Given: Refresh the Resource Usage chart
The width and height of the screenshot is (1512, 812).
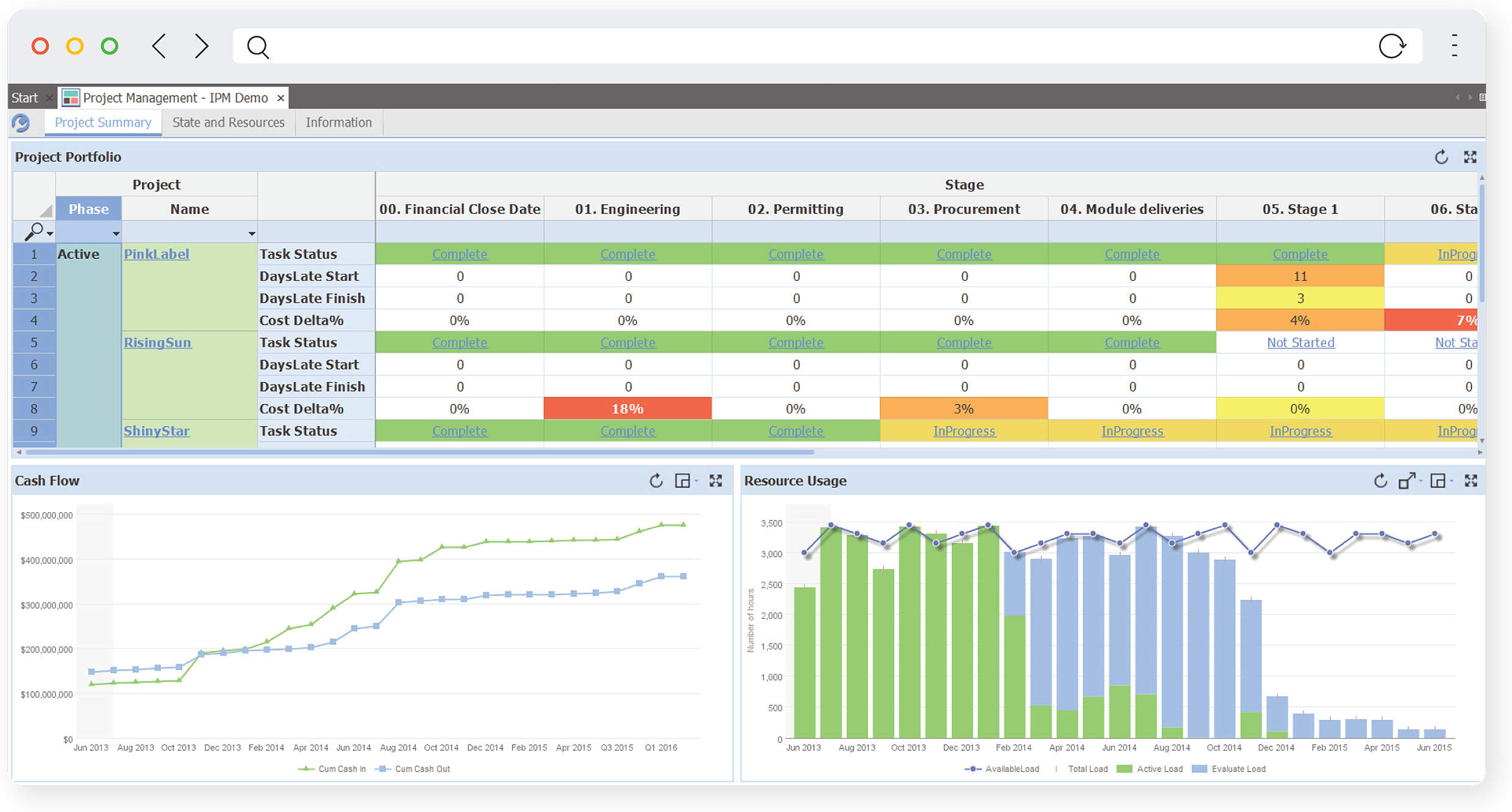Looking at the screenshot, I should [1380, 480].
